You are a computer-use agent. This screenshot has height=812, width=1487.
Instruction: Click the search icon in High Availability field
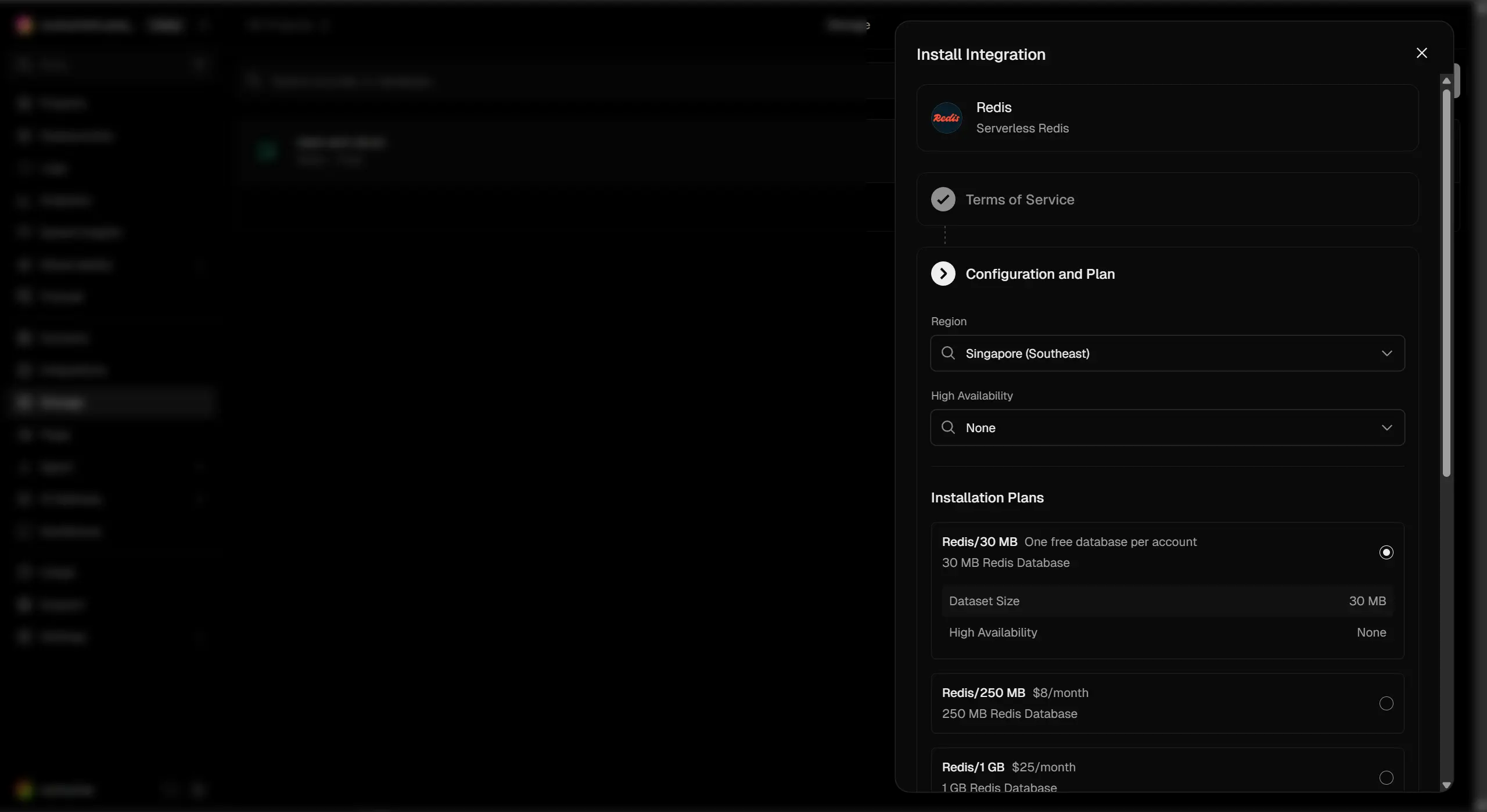[x=948, y=427]
